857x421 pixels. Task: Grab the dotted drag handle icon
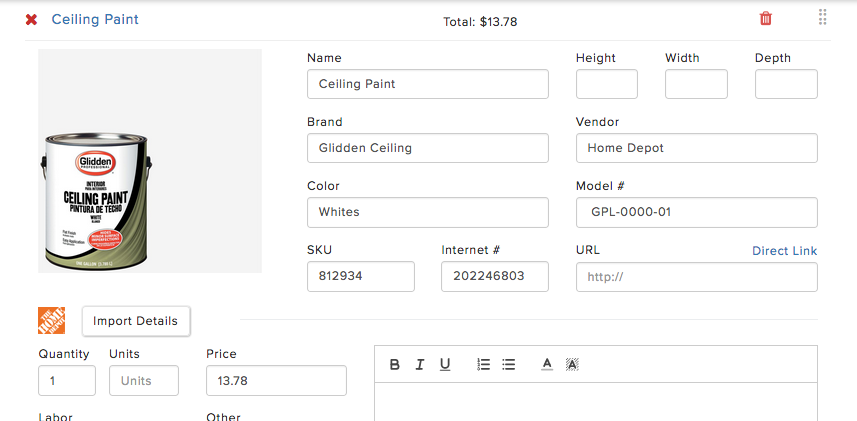click(x=823, y=17)
